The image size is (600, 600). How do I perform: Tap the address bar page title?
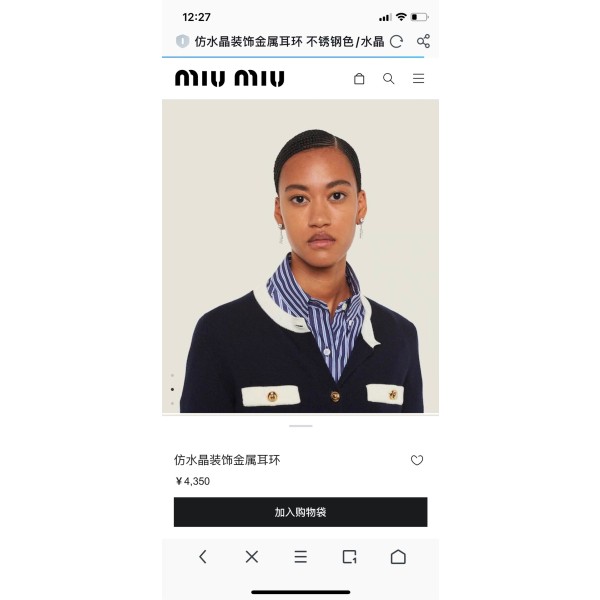(x=289, y=41)
